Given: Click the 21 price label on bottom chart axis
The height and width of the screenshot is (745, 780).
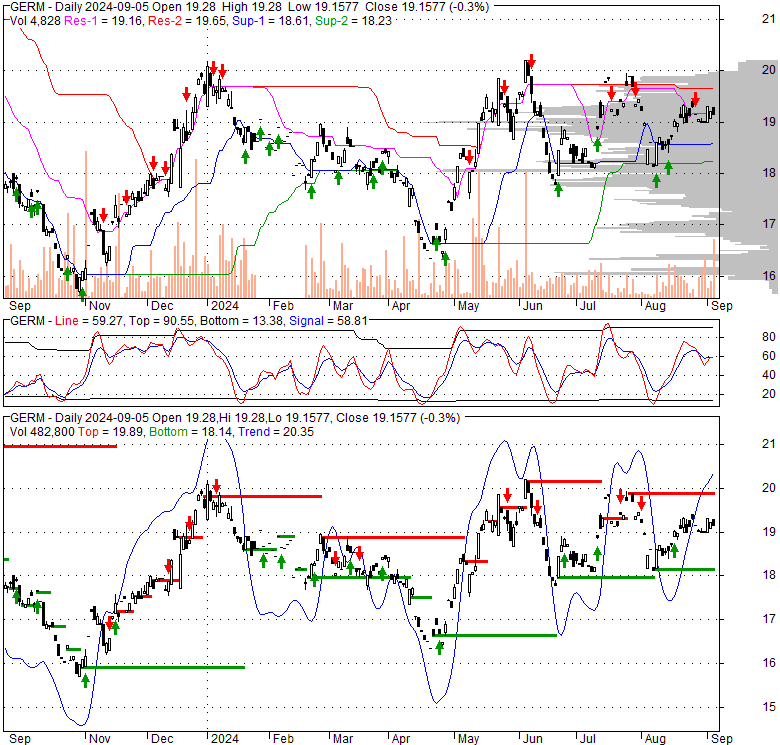Looking at the screenshot, I should [x=769, y=444].
